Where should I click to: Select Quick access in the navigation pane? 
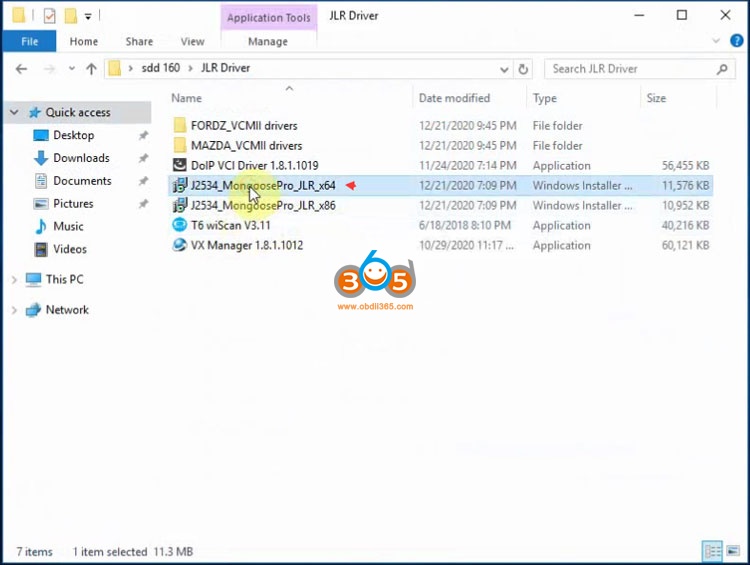pos(78,112)
